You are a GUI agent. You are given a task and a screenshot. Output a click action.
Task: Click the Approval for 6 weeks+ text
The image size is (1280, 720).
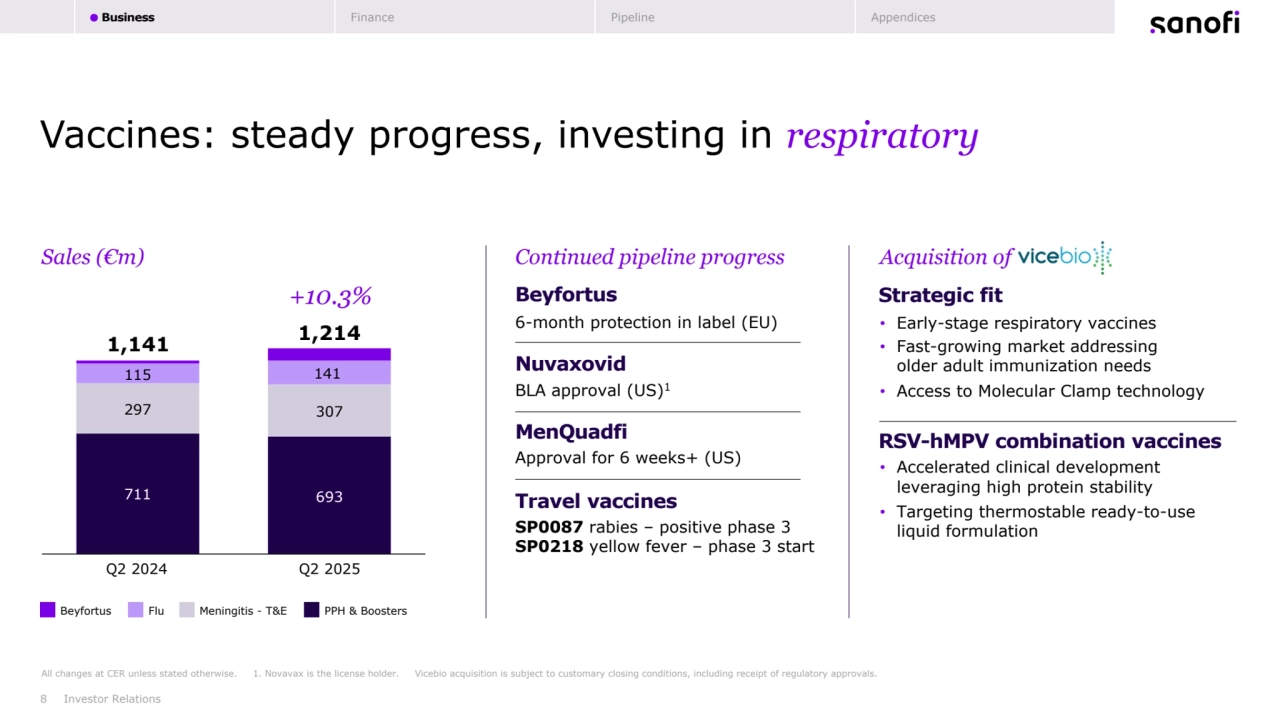[628, 459]
